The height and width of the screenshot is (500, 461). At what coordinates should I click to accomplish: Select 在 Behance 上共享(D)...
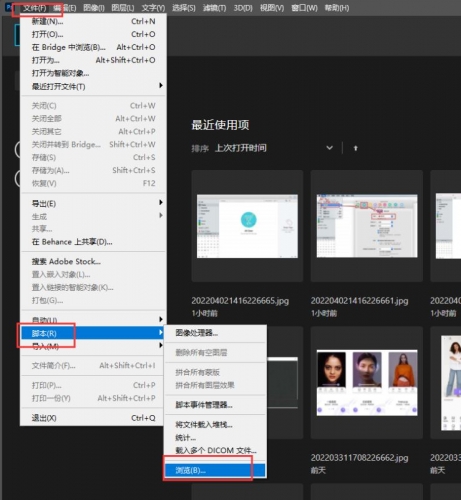tap(93, 242)
